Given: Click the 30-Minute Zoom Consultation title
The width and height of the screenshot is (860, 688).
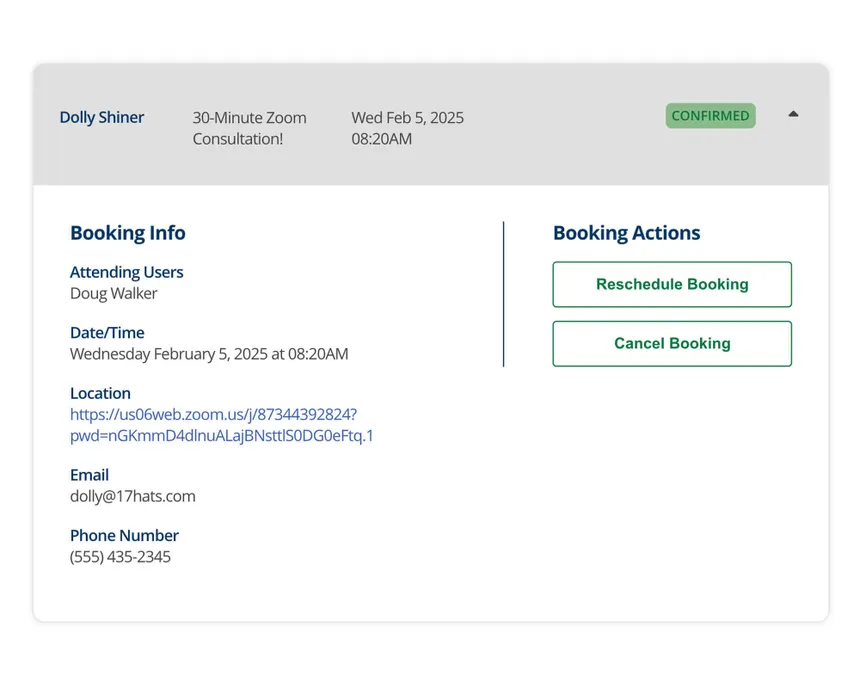Looking at the screenshot, I should point(249,128).
